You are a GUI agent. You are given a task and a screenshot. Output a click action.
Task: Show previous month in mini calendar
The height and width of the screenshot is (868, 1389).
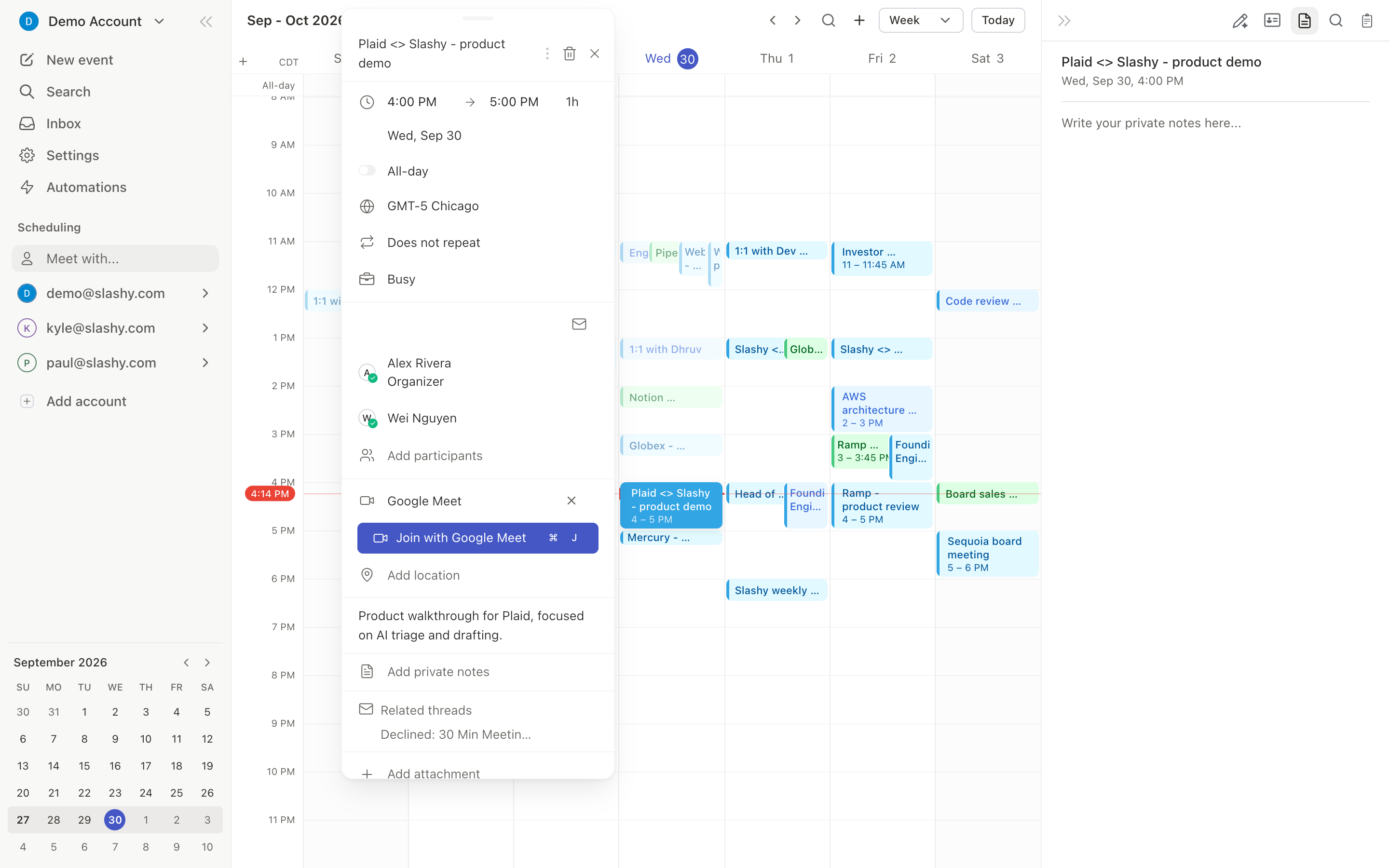(x=186, y=663)
